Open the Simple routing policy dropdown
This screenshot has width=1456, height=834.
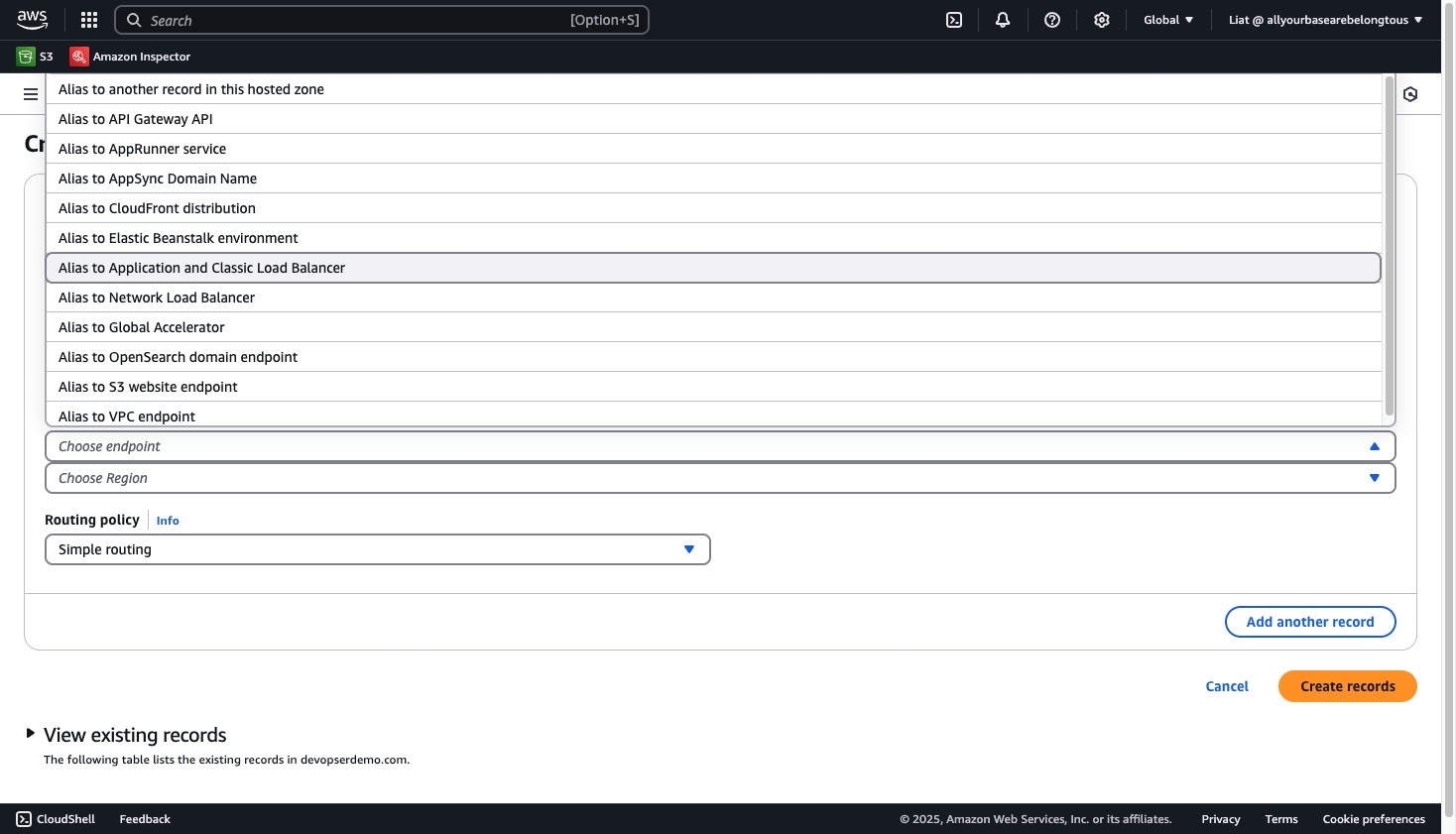click(378, 549)
